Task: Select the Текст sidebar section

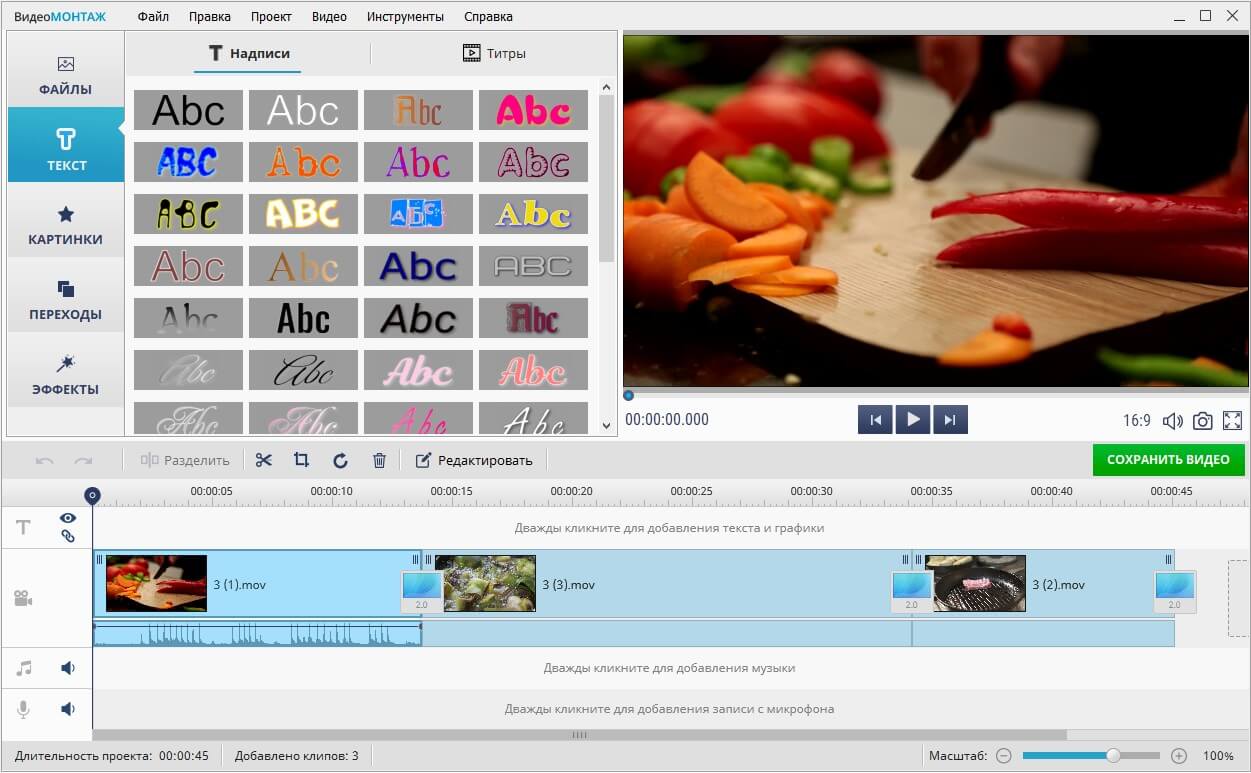Action: pos(66,146)
